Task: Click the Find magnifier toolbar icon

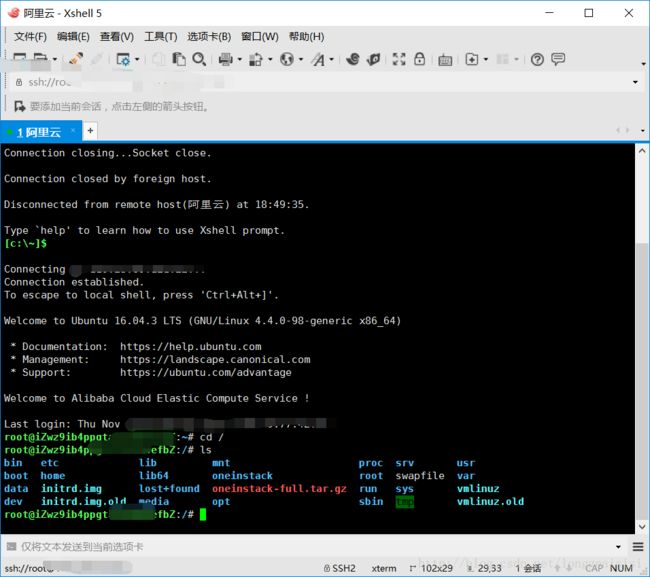Action: click(x=199, y=59)
